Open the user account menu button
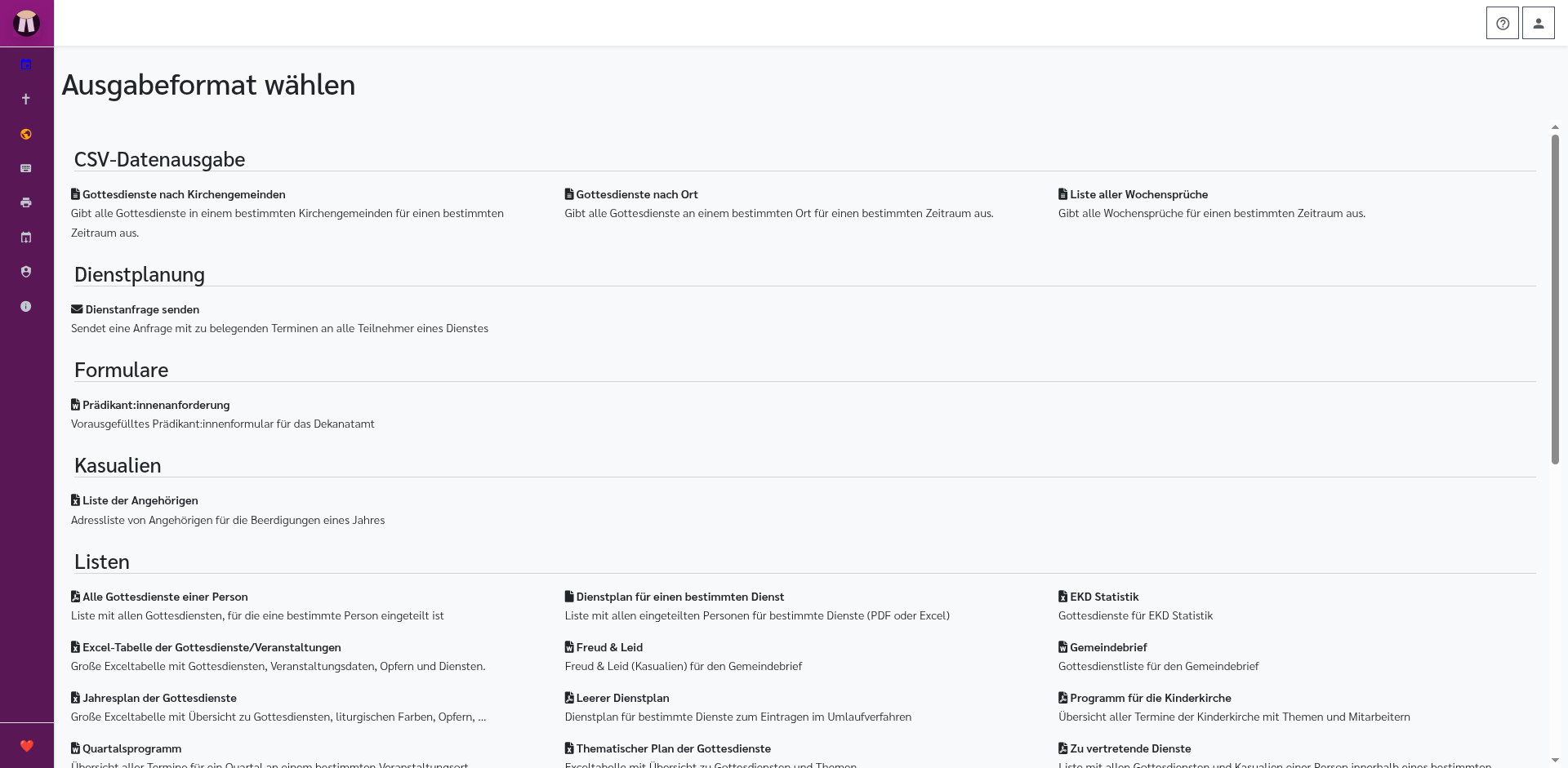Image resolution: width=1568 pixels, height=768 pixels. pos(1538,23)
